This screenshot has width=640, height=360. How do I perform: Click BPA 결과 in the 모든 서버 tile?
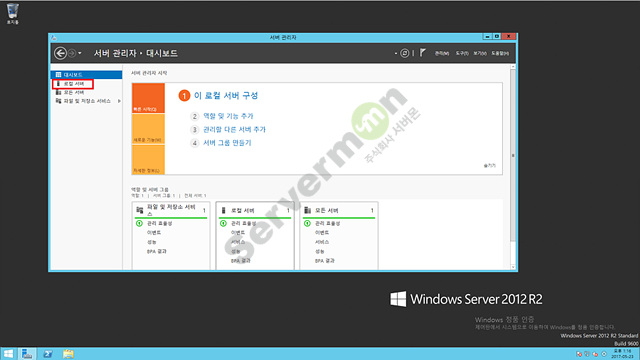pyautogui.click(x=325, y=261)
